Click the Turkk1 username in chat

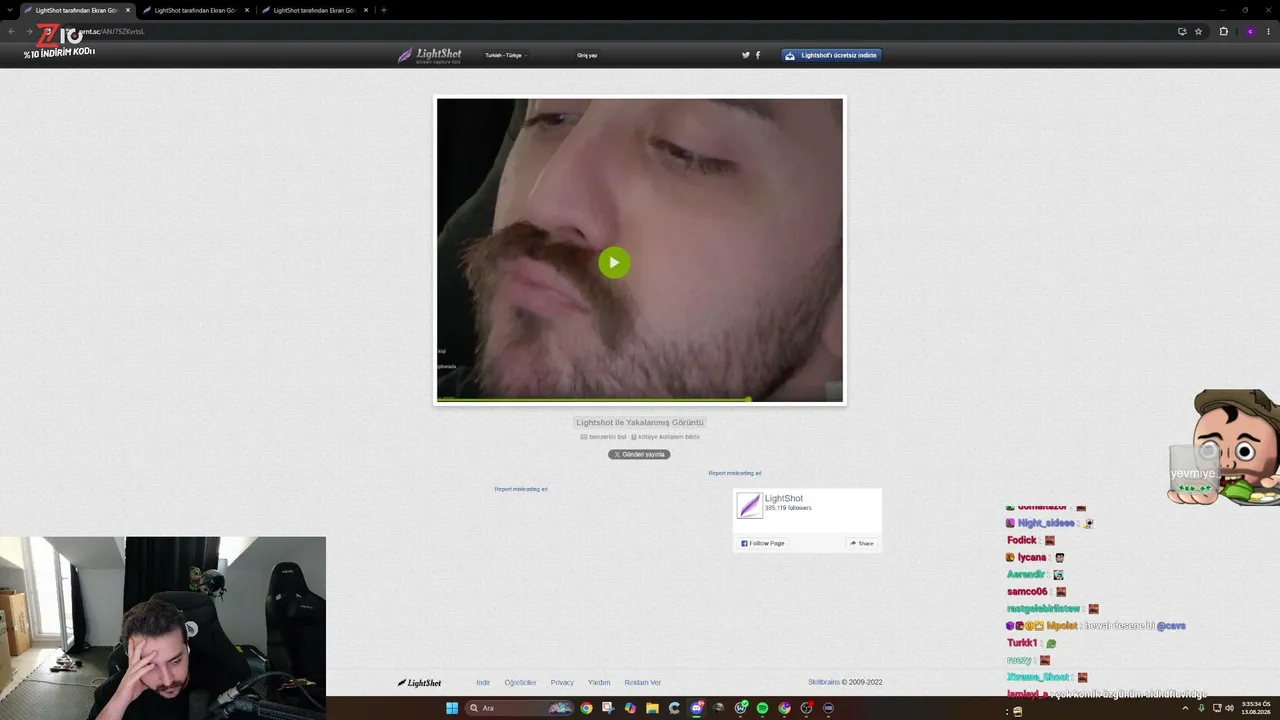coord(1022,643)
